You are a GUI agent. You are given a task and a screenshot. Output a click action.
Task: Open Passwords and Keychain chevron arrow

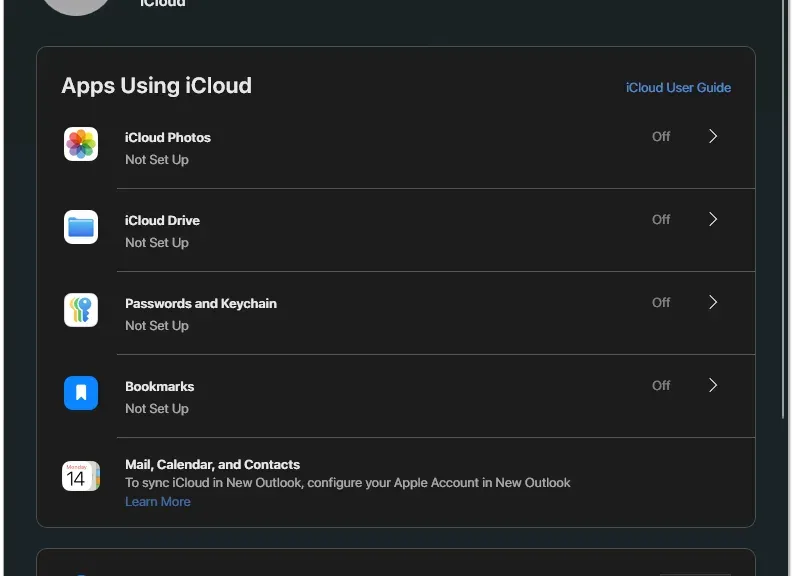(x=713, y=302)
